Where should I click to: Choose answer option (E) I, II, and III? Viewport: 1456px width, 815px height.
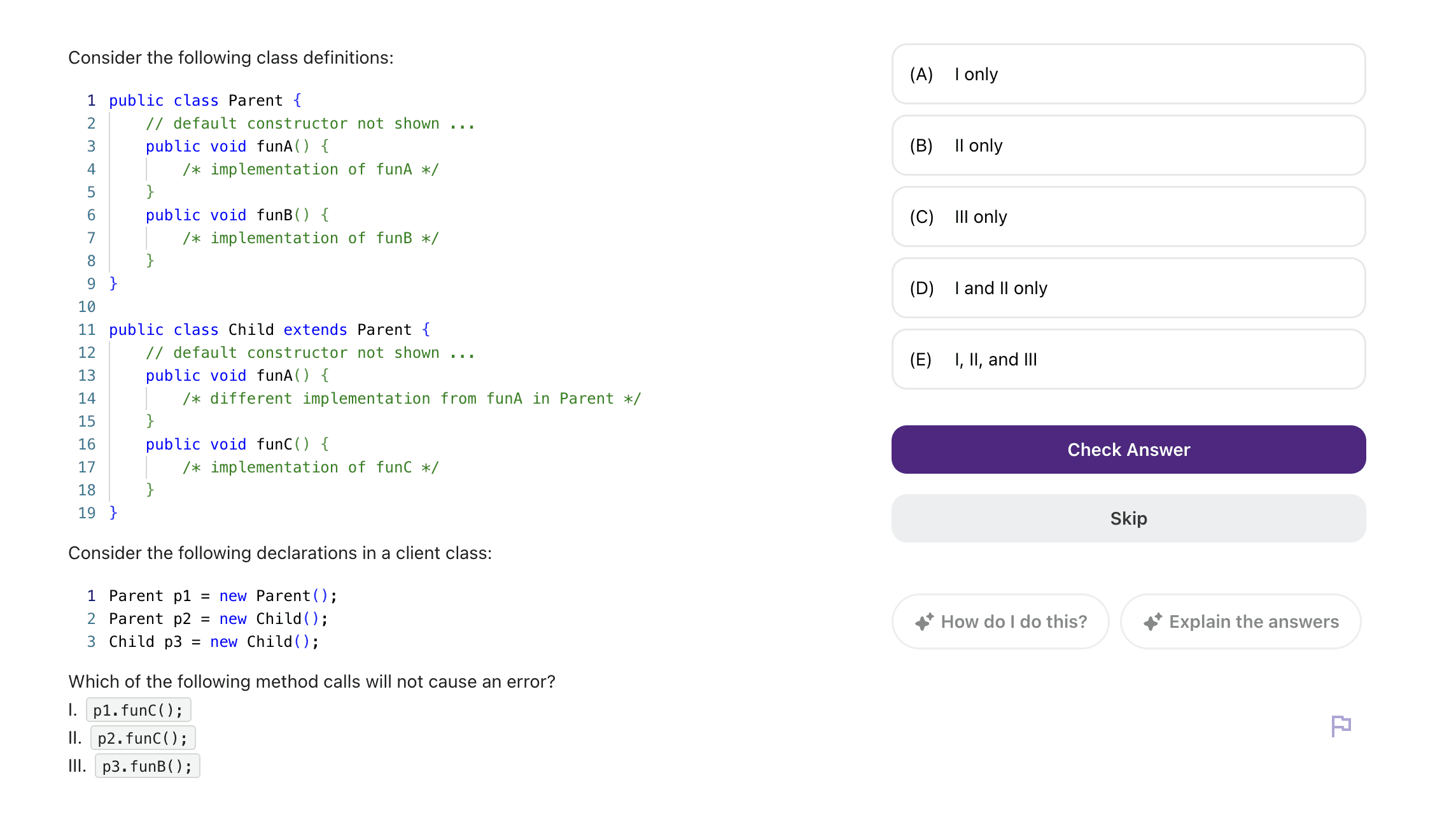tap(1128, 360)
